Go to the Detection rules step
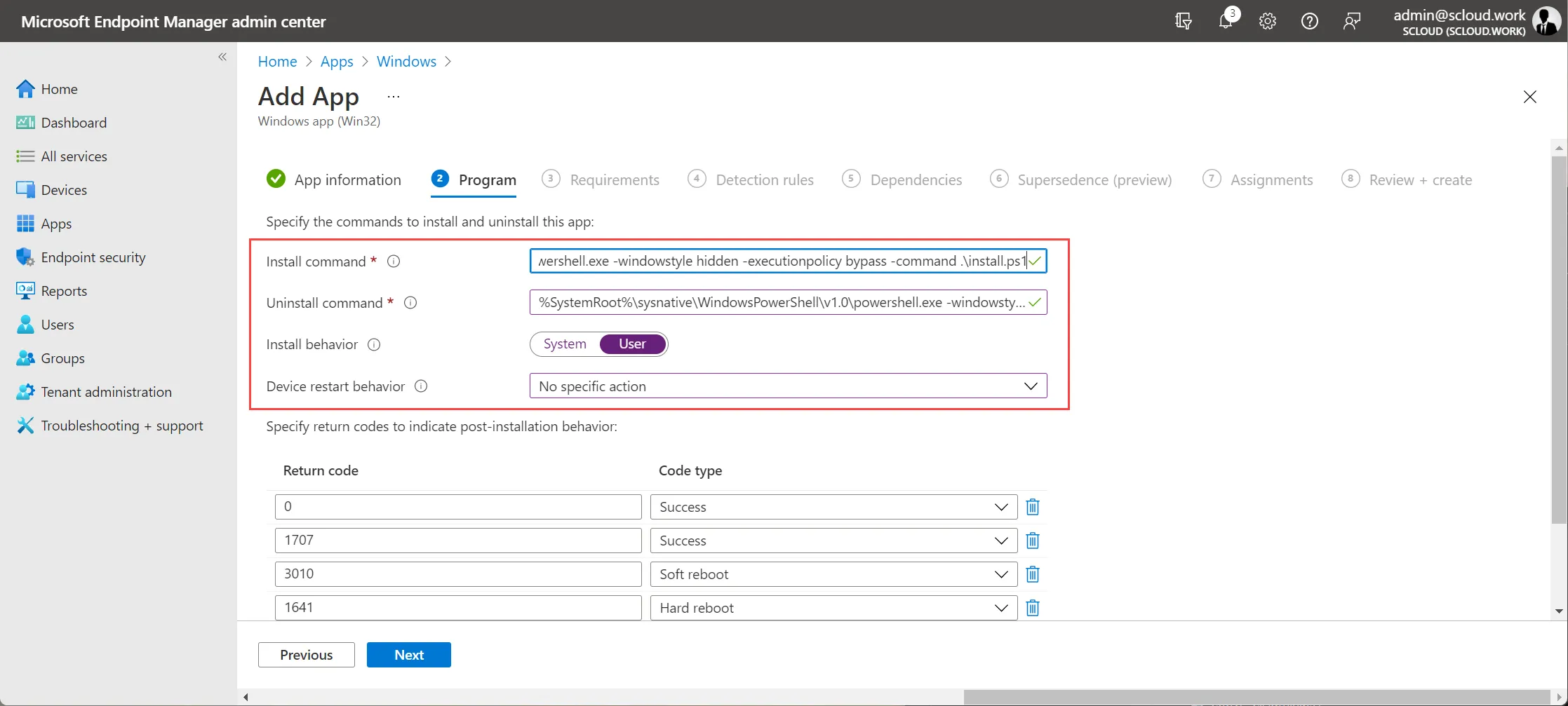 click(751, 179)
